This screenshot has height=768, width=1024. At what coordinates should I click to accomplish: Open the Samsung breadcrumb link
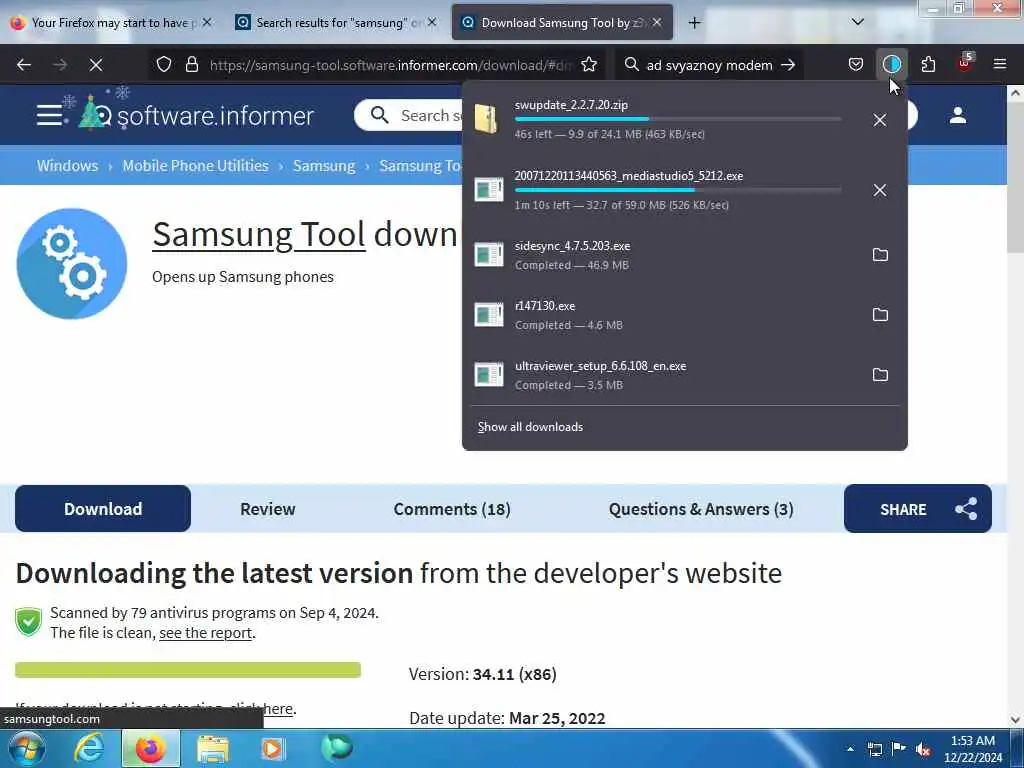(324, 166)
